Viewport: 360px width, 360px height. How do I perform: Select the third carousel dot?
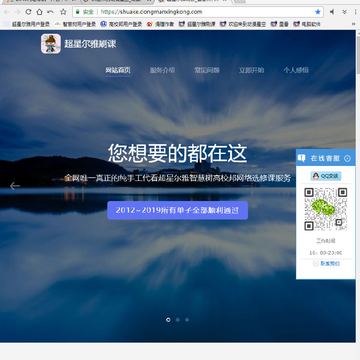tap(187, 320)
